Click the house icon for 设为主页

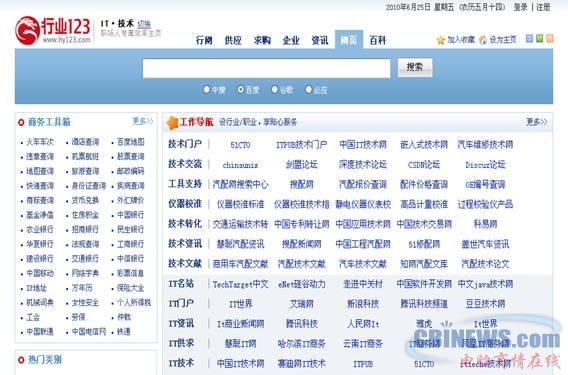point(483,40)
